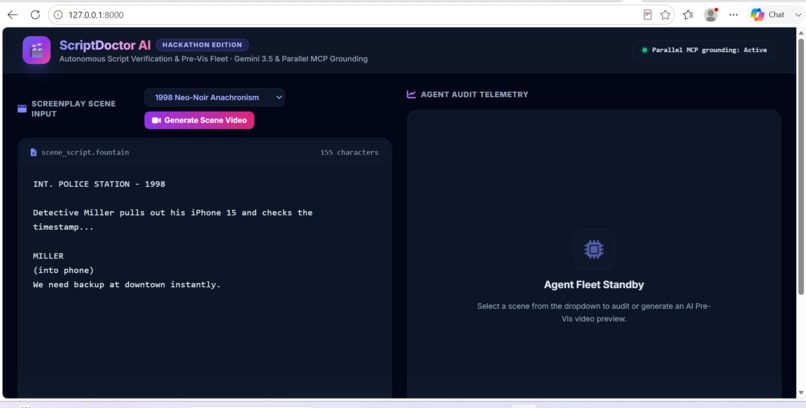Click the line We need backup at downtown instantly.
Viewport: 806px width, 408px height.
pyautogui.click(x=126, y=285)
